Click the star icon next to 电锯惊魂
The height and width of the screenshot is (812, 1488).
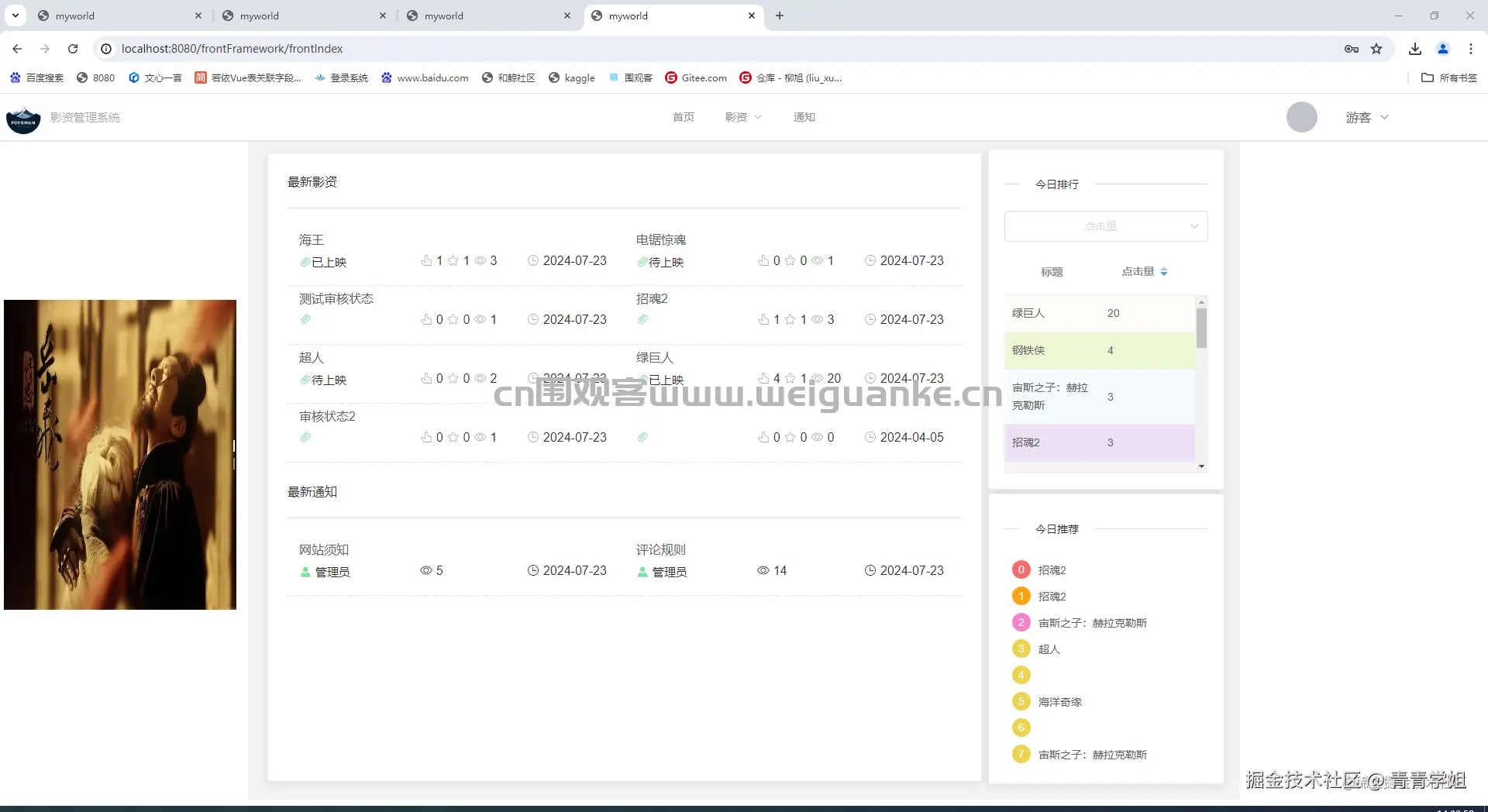click(791, 260)
